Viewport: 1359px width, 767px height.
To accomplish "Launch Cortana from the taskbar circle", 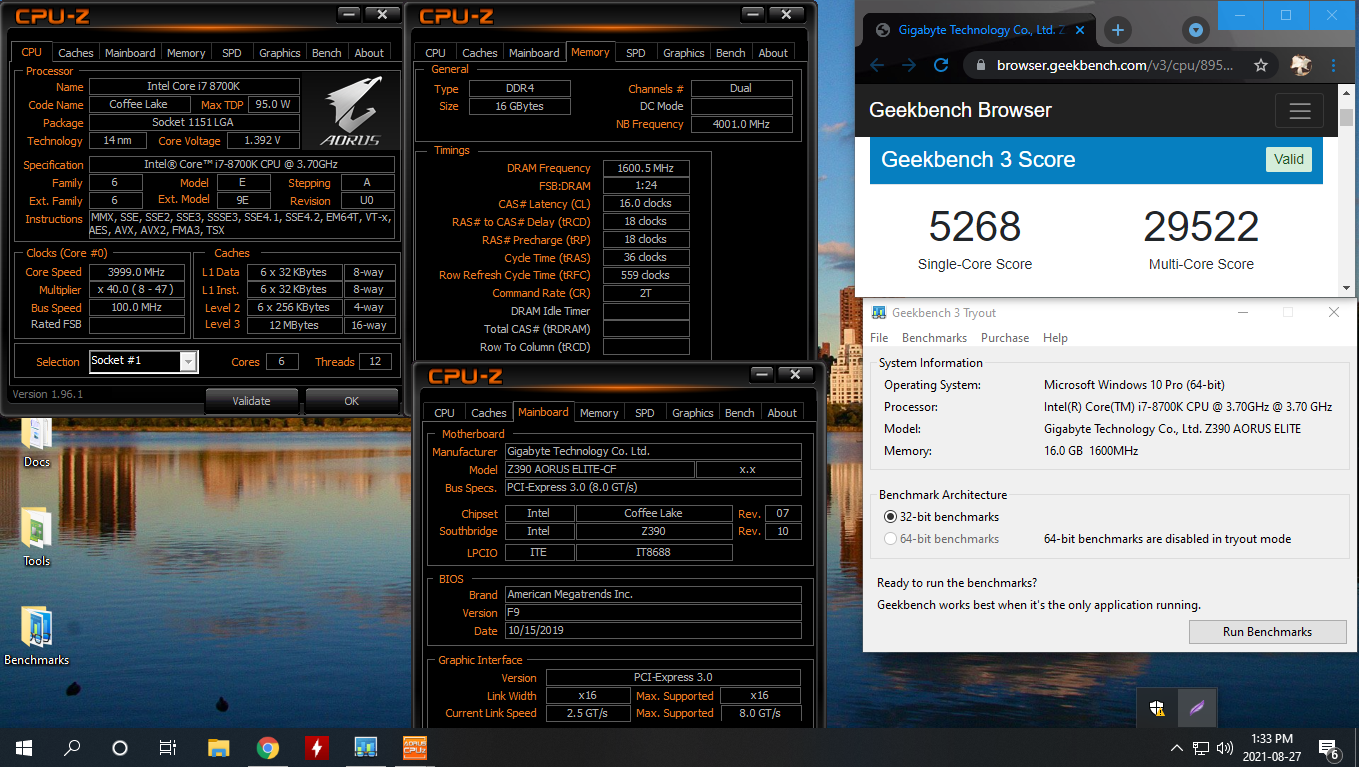I will [120, 747].
